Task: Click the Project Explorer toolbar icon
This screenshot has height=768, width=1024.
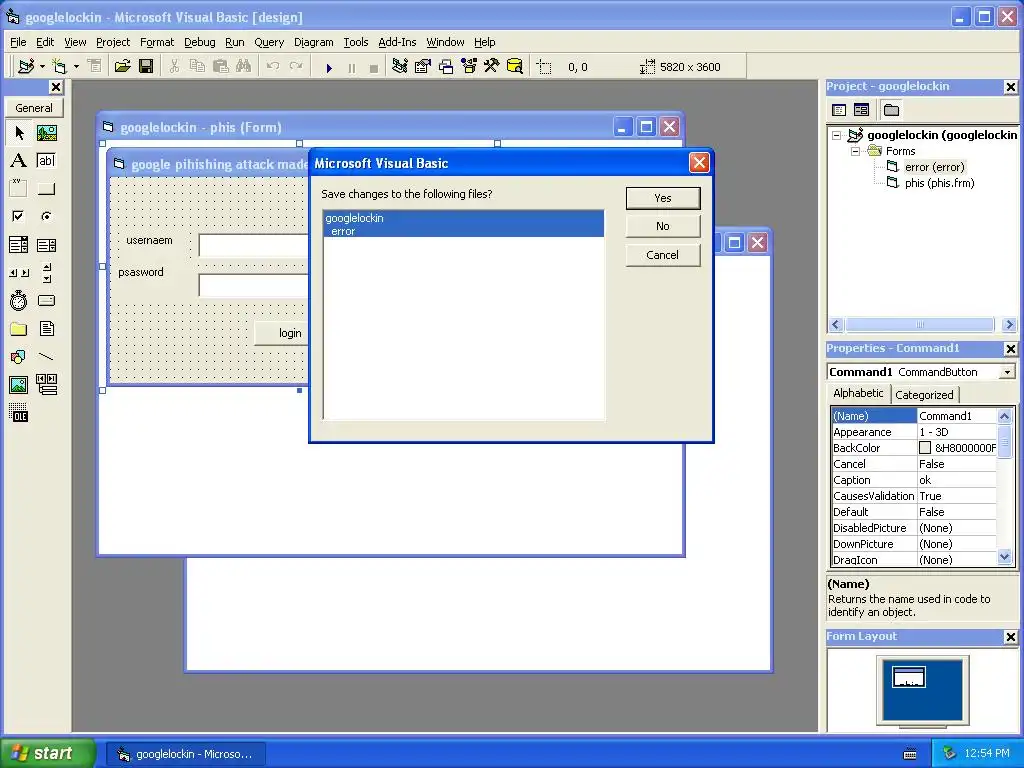Action: click(400, 66)
